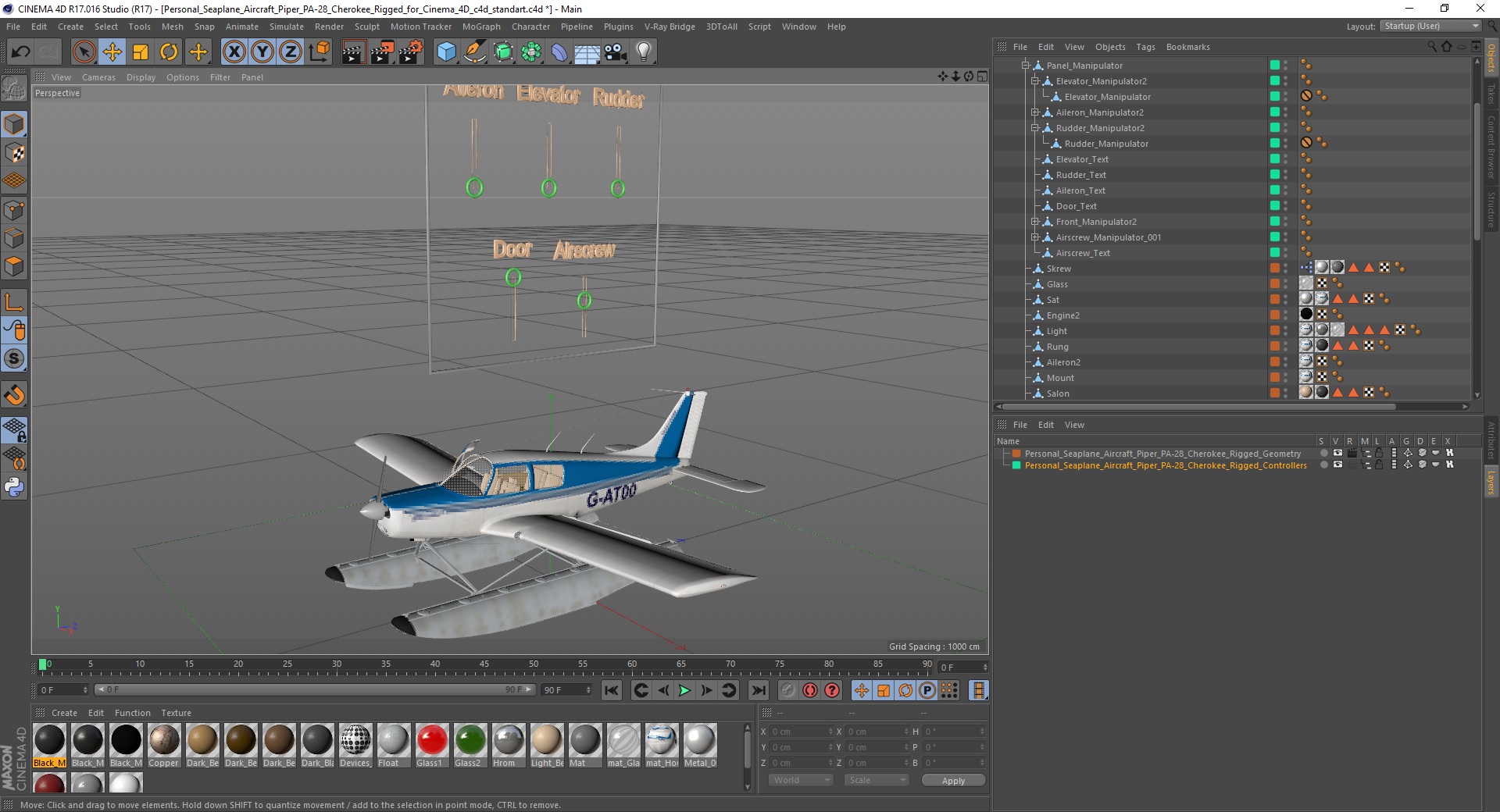Open the Scale coordinate dropdown
Screen dimensions: 1500x812
point(876,780)
